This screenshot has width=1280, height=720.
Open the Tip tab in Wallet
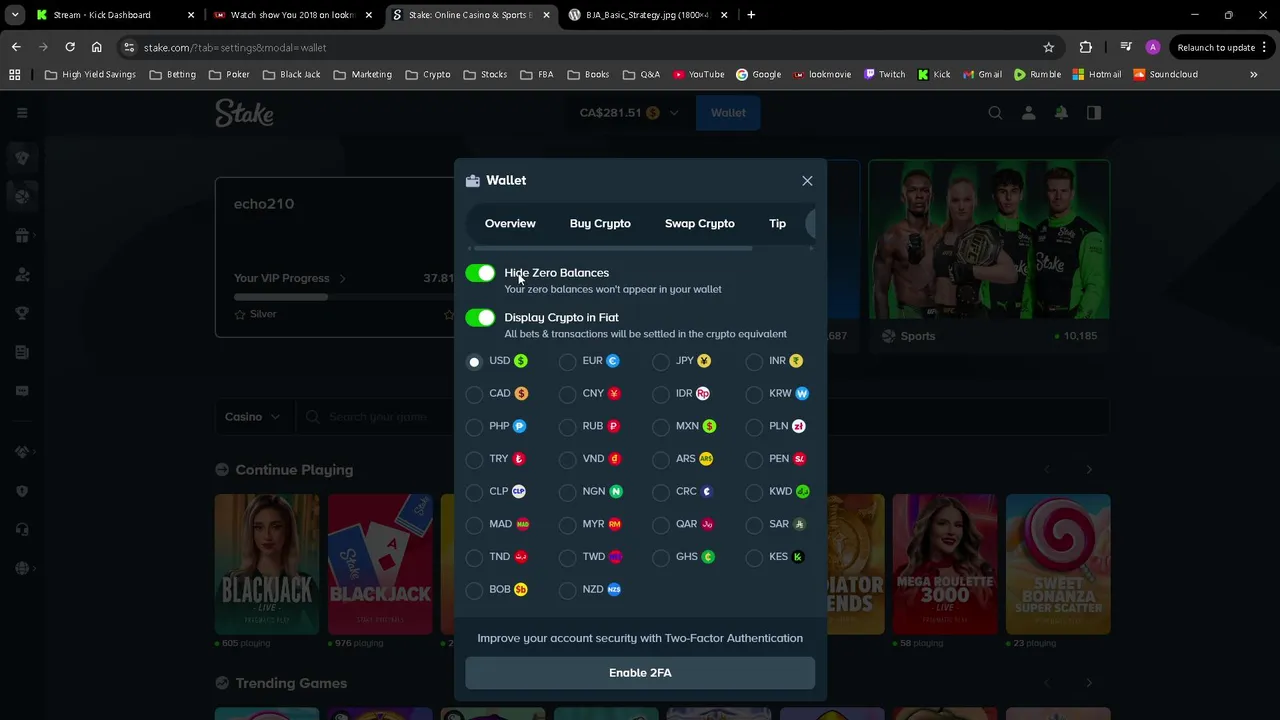[777, 223]
